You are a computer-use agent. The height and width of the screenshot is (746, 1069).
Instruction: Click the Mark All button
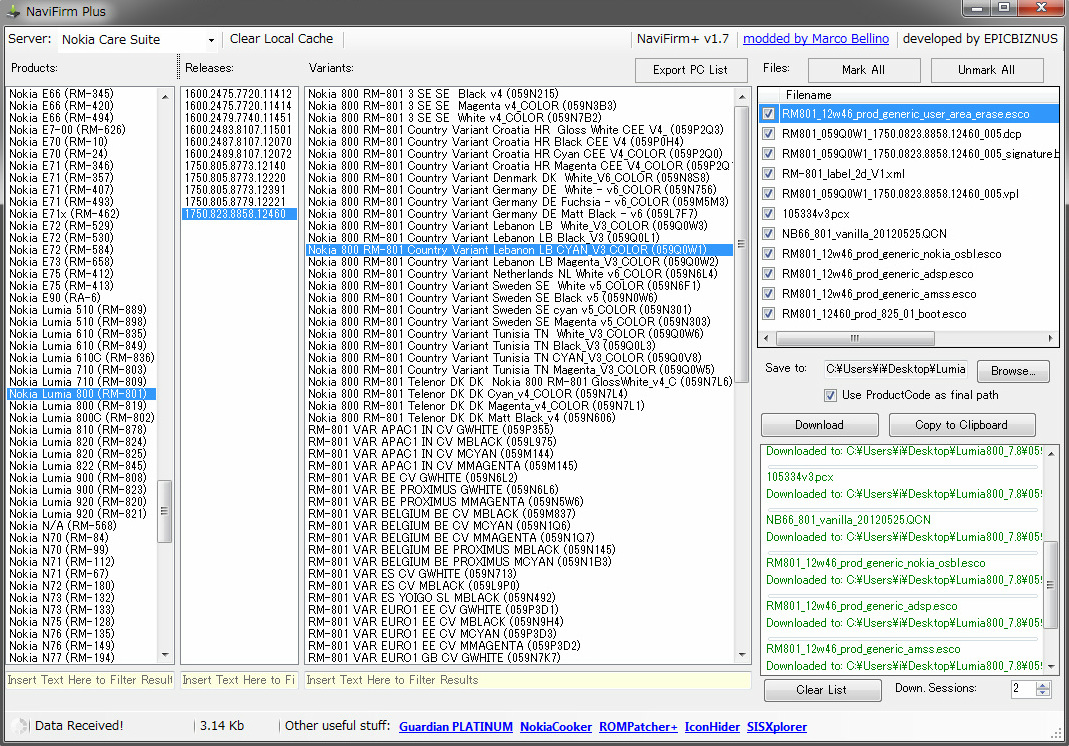pyautogui.click(x=863, y=70)
